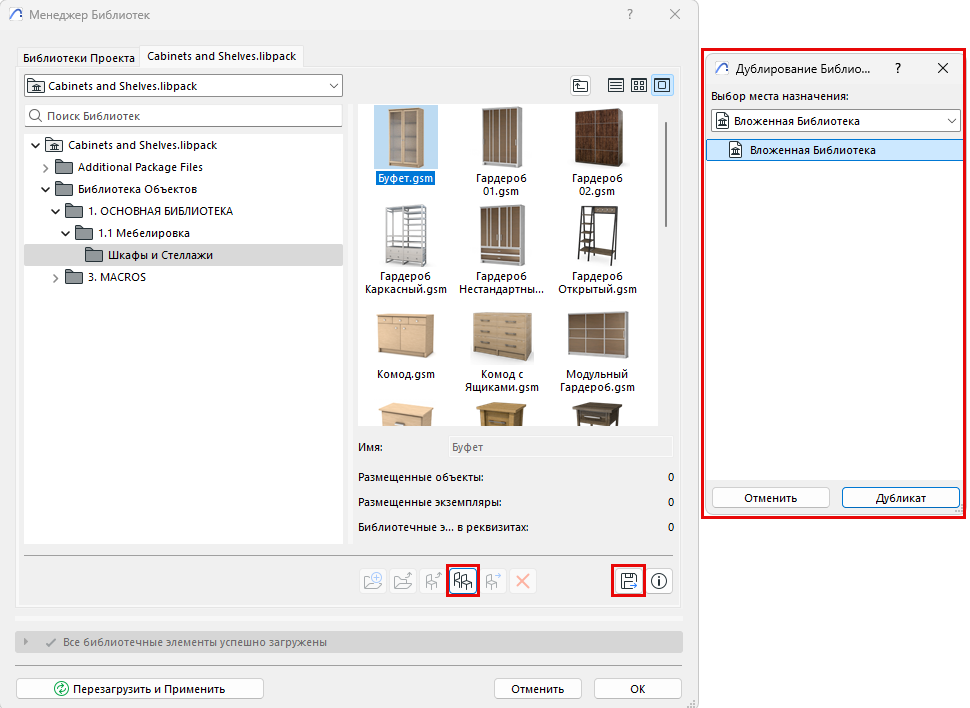Click Перезагрузить и Применить button

tap(140, 689)
